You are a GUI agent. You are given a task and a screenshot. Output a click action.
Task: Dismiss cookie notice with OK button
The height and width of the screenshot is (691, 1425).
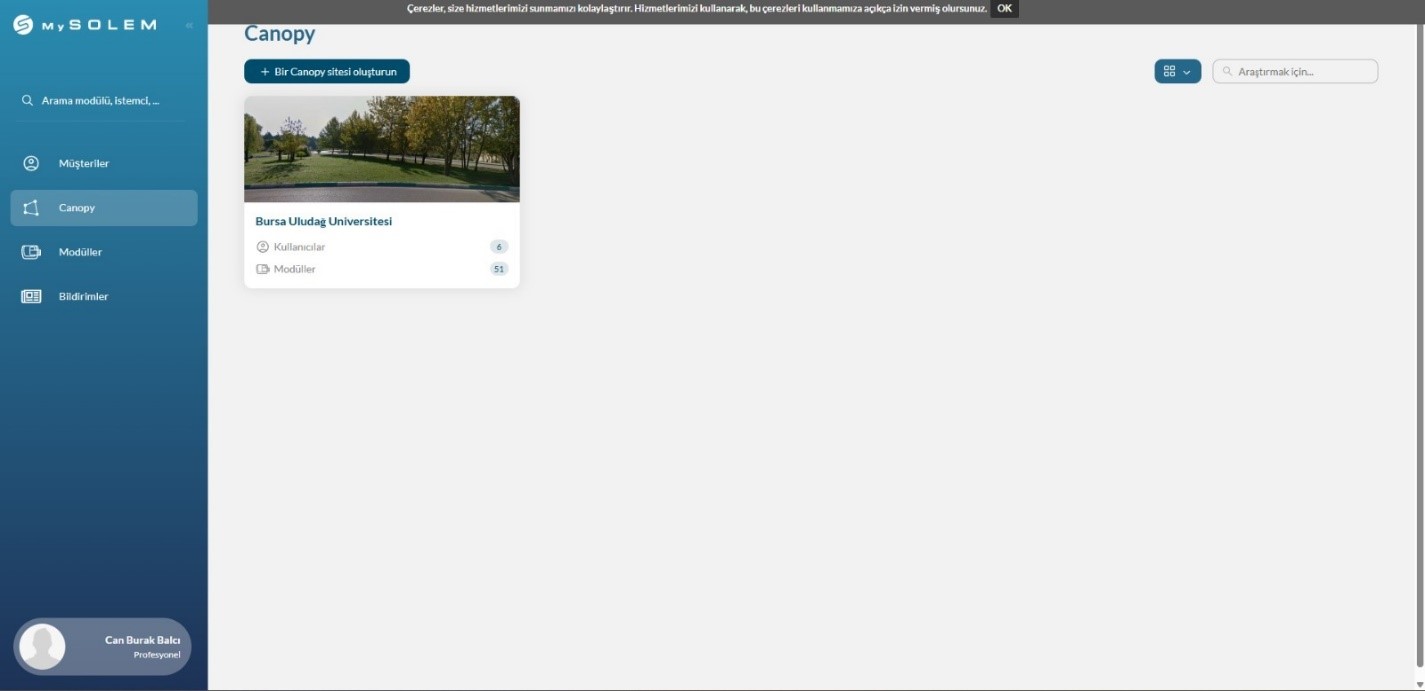[x=1004, y=9]
